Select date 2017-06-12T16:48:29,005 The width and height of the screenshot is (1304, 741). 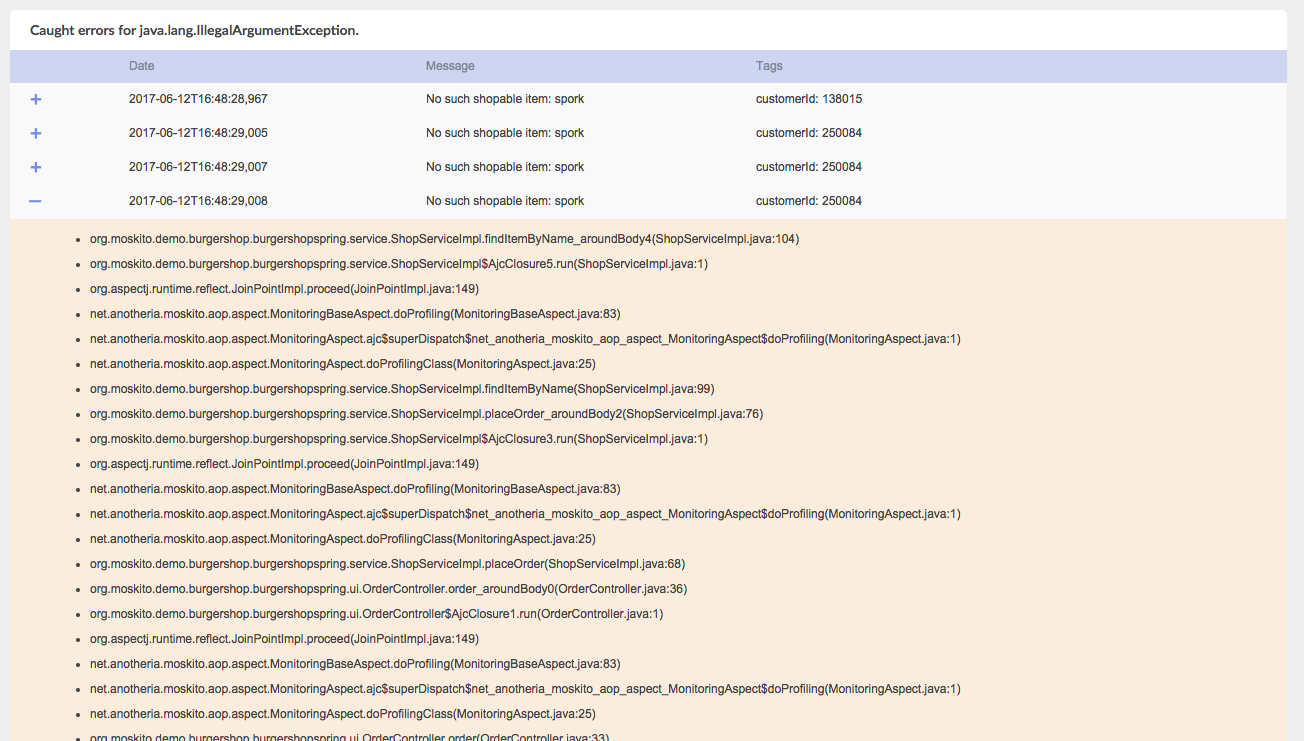click(x=198, y=133)
